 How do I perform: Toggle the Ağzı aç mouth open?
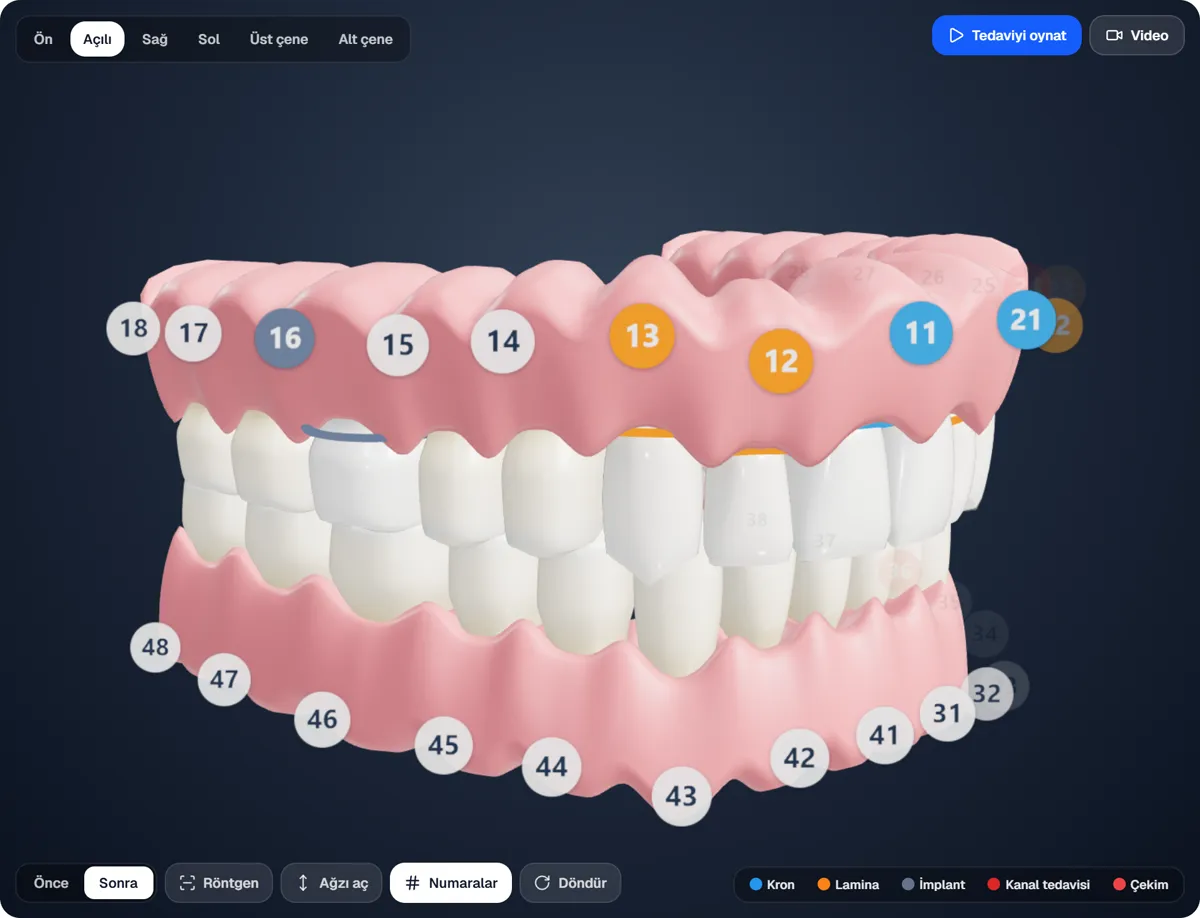pos(333,883)
